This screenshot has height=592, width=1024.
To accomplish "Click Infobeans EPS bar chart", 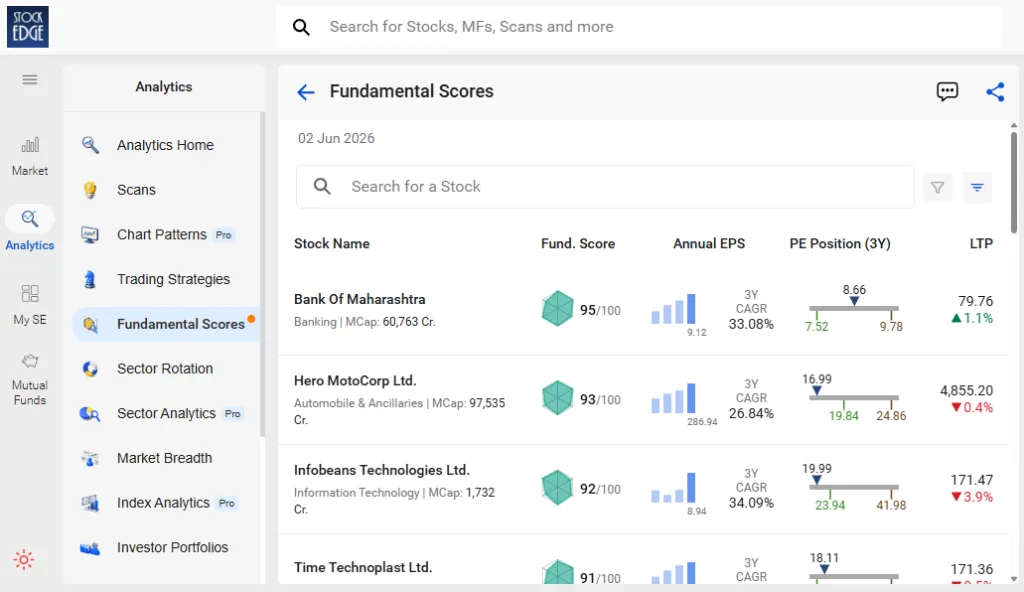I will 673,488.
